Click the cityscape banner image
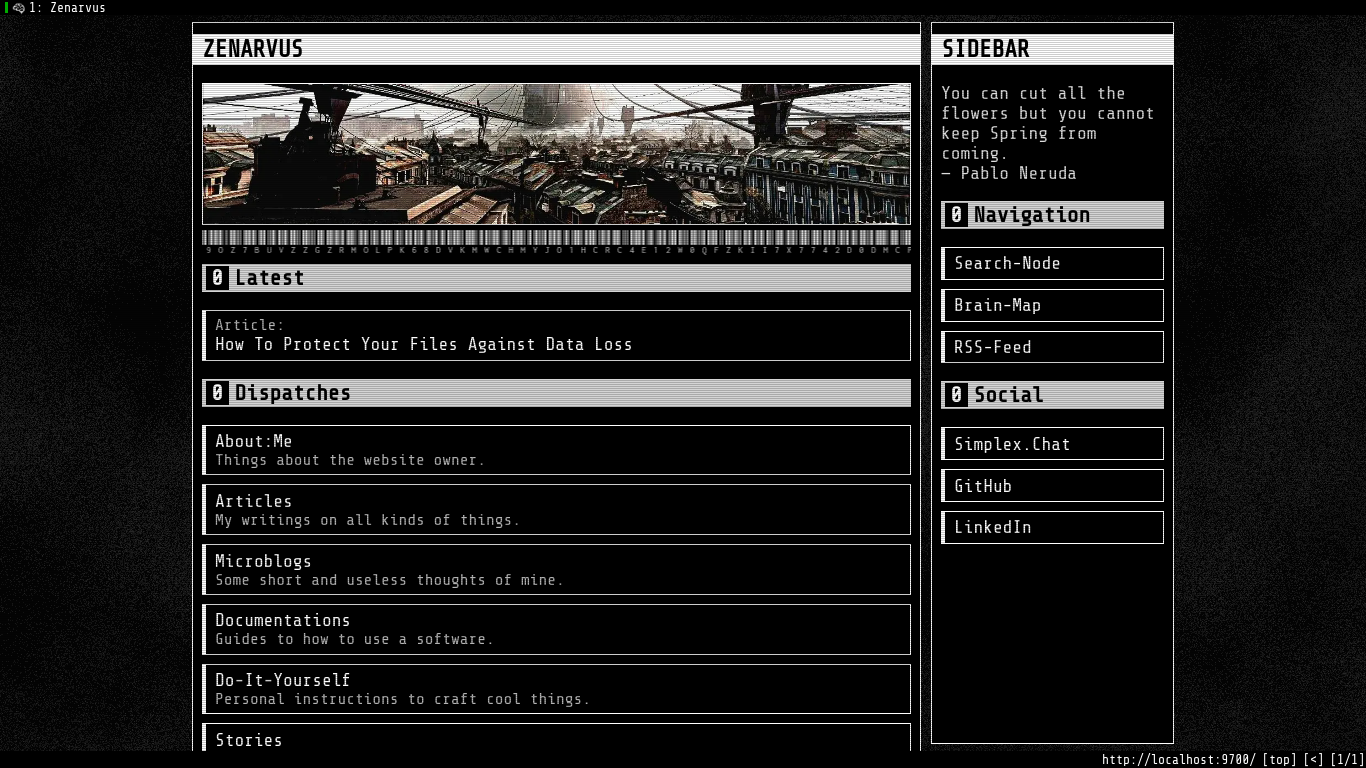This screenshot has width=1366, height=768. (x=557, y=154)
